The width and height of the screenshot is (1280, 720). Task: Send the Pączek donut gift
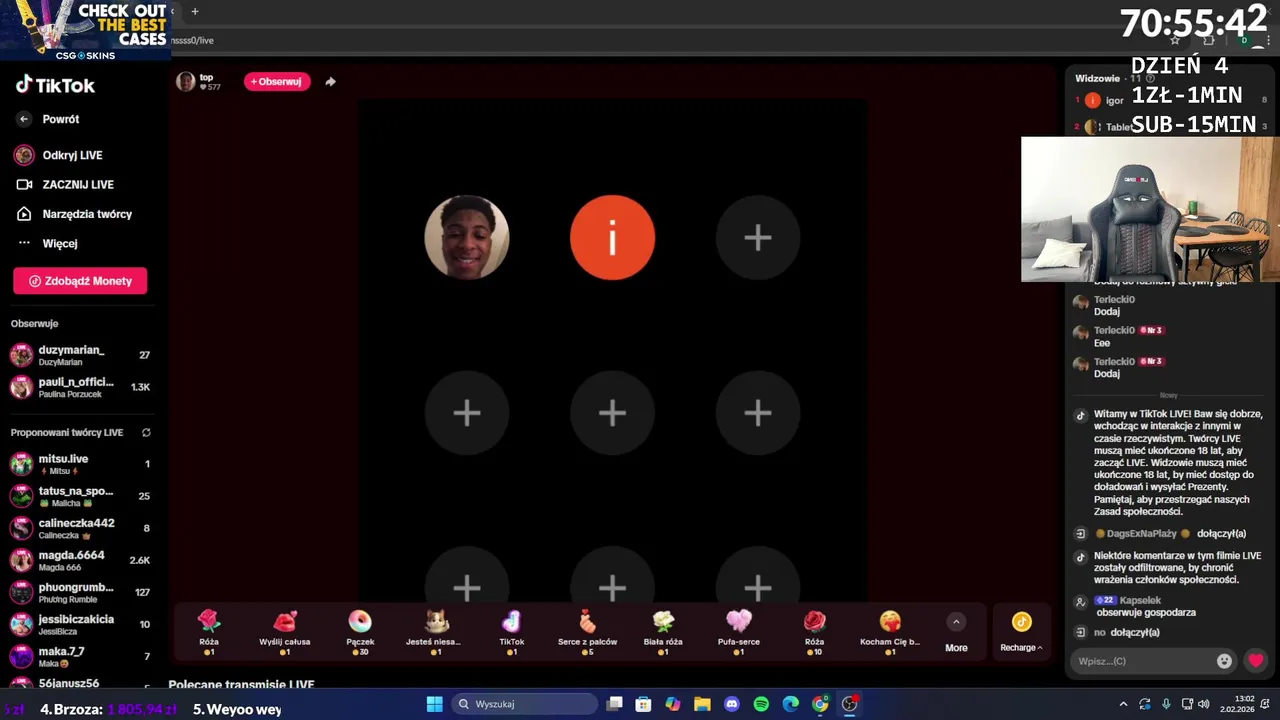[x=360, y=632]
